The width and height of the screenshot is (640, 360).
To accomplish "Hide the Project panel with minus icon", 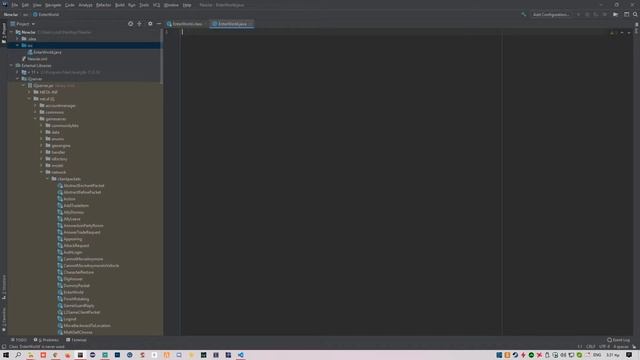I will [x=158, y=24].
